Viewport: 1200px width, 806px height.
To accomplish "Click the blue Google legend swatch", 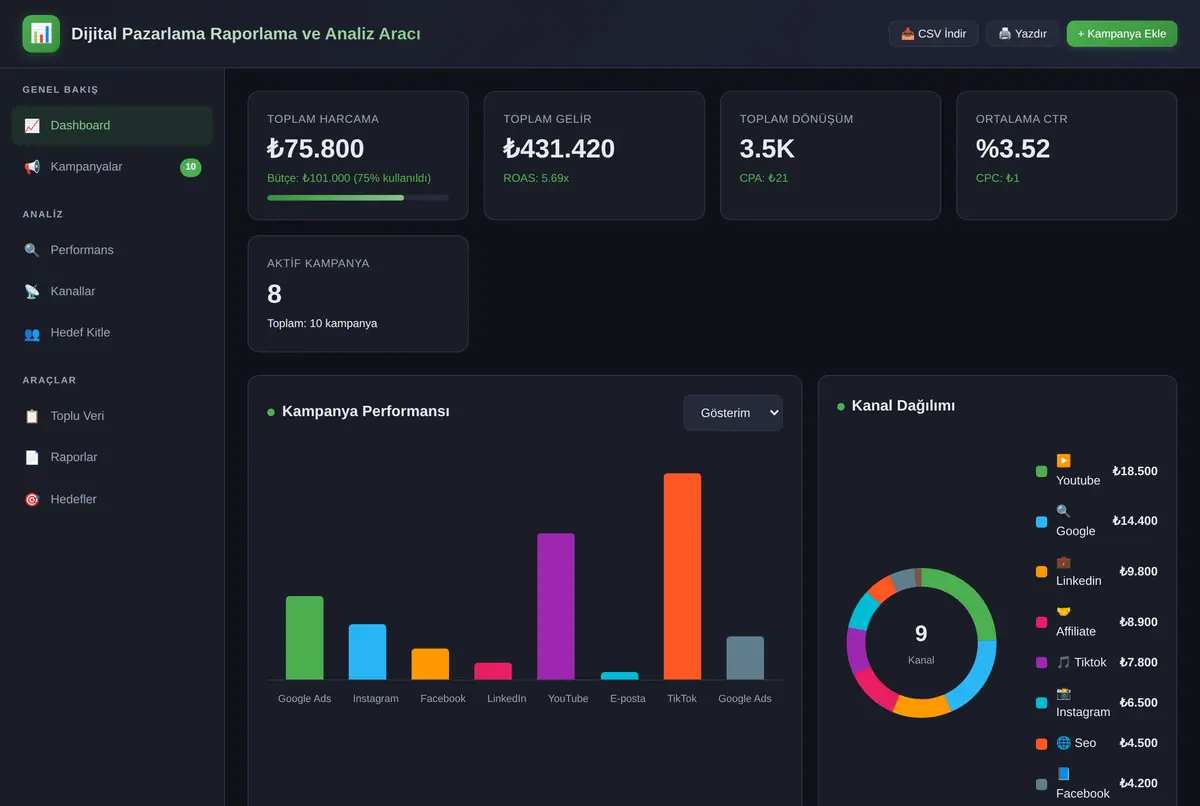I will point(1042,522).
